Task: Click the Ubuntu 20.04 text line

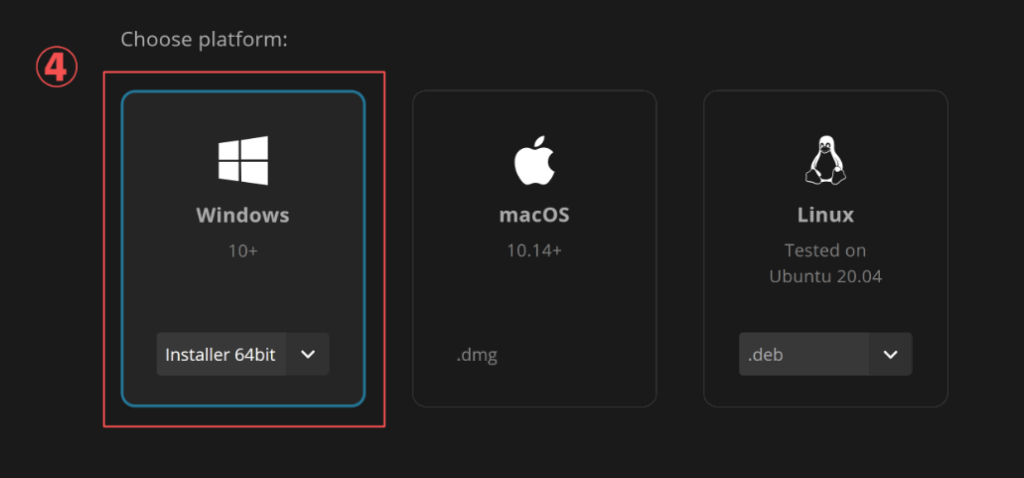Action: tap(825, 276)
